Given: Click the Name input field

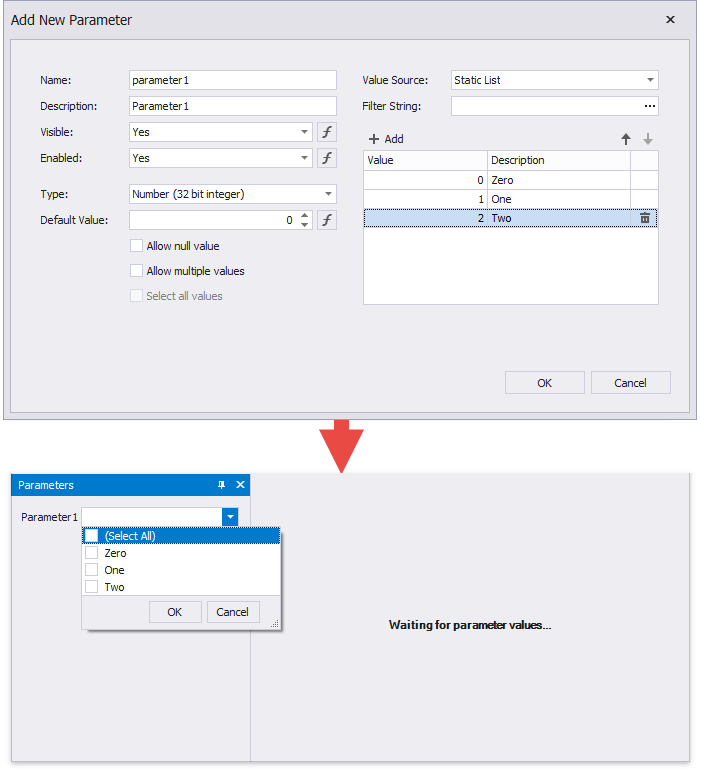Looking at the screenshot, I should 233,80.
